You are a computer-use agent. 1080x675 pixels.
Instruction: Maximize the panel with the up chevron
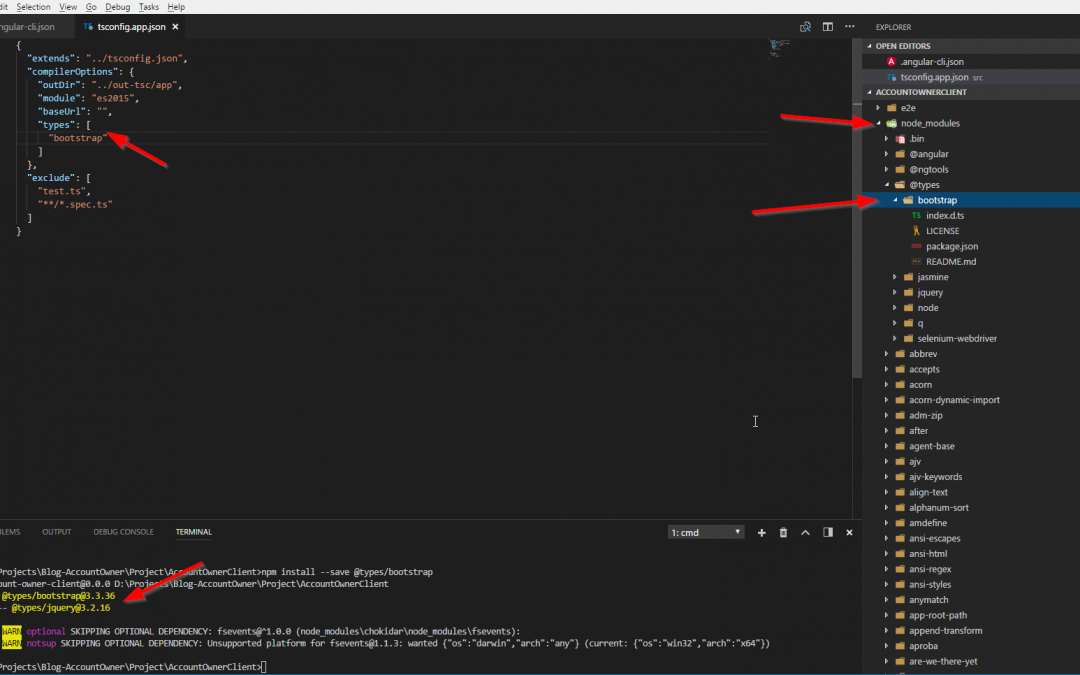[805, 533]
